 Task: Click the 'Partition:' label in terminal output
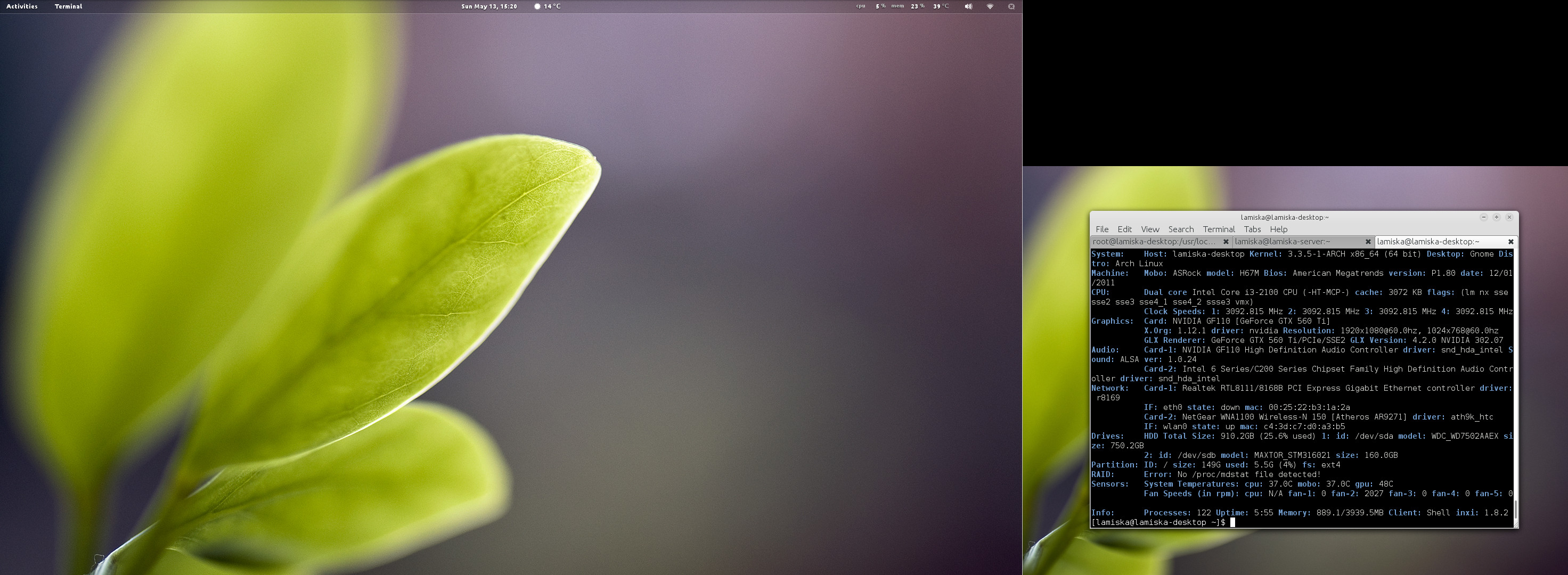1115,465
